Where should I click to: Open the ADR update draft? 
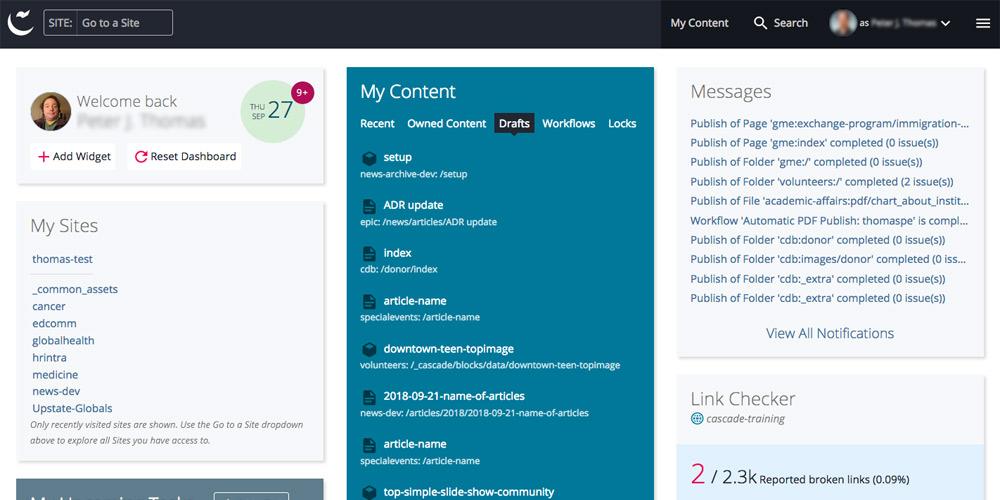coord(413,205)
